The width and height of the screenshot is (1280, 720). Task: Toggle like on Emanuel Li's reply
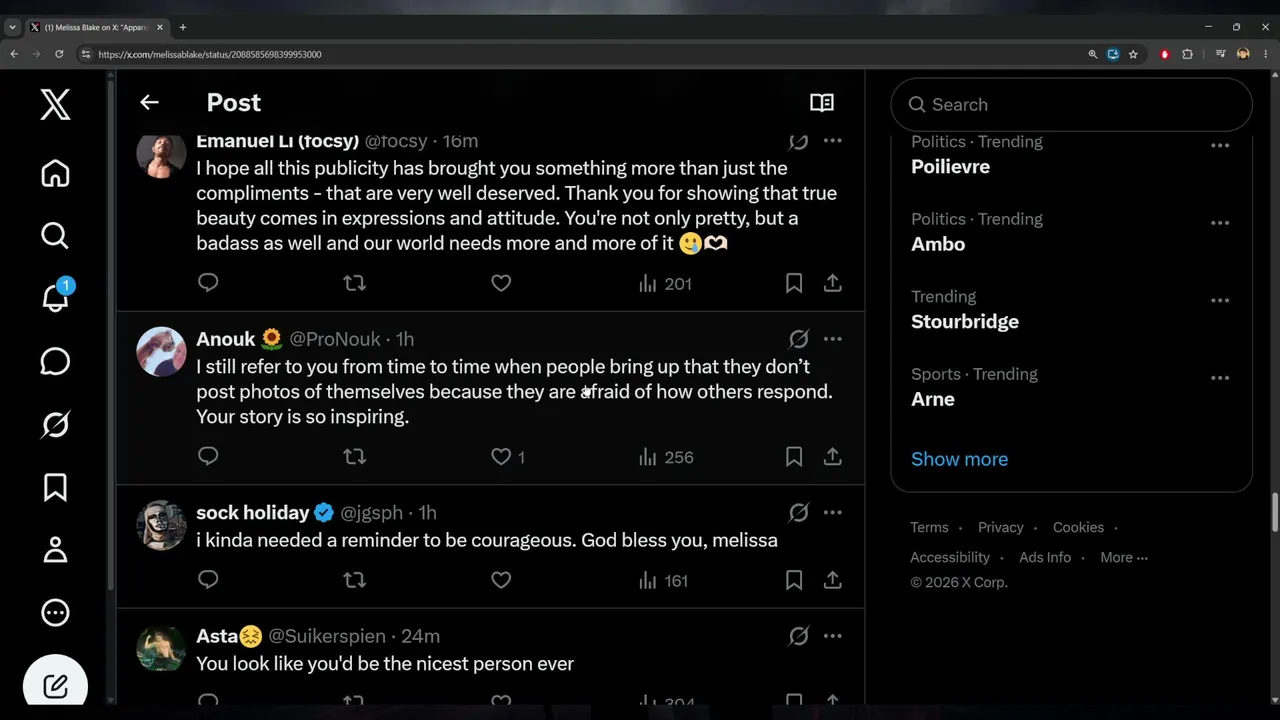tap(501, 283)
